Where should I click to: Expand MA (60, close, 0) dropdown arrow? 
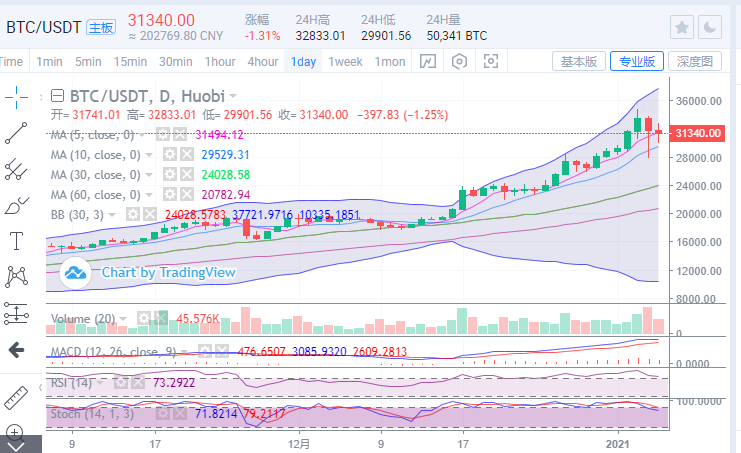(149, 195)
